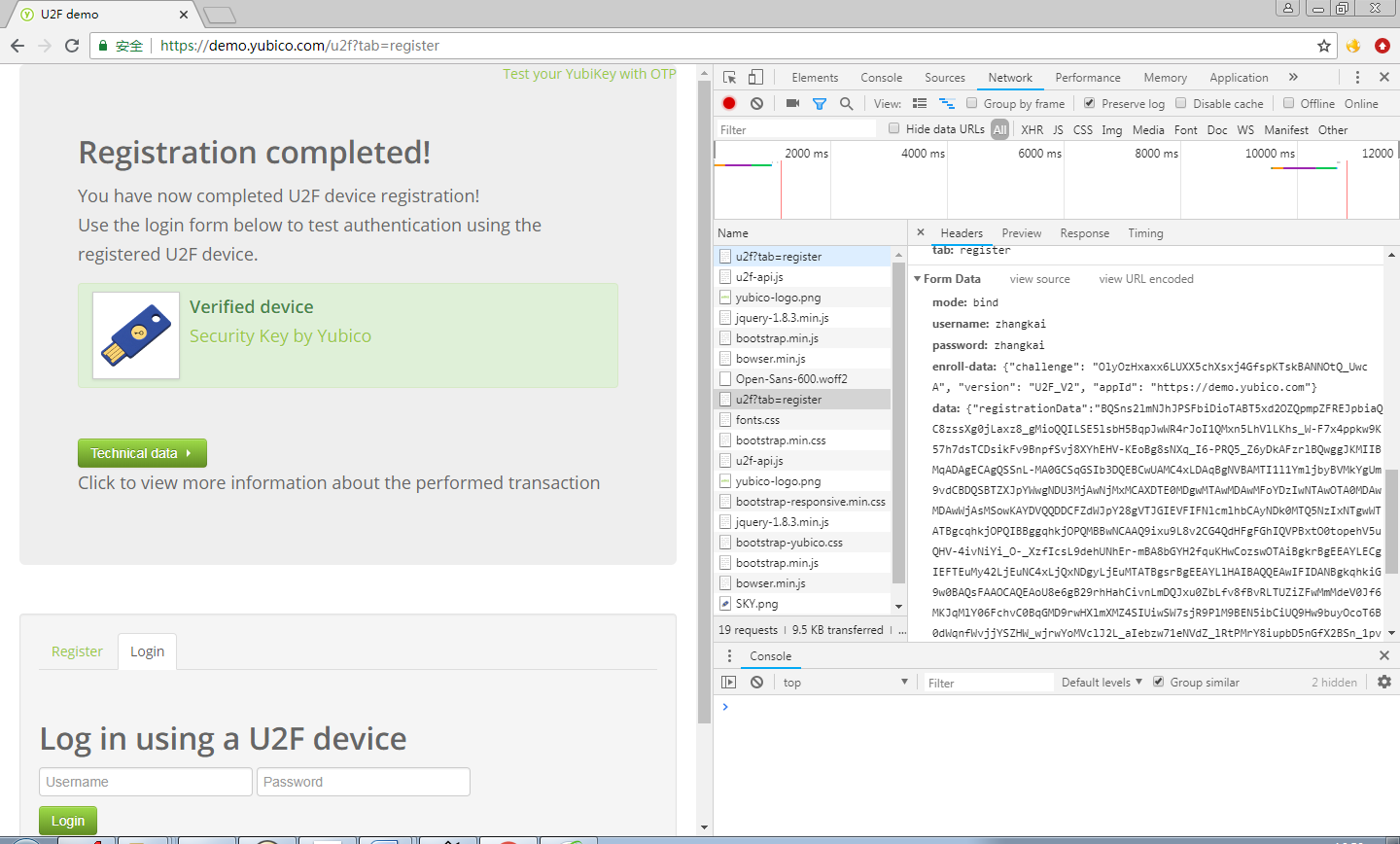
Task: Click the yellow hand extension icon in the toolbar
Action: pos(1353,46)
